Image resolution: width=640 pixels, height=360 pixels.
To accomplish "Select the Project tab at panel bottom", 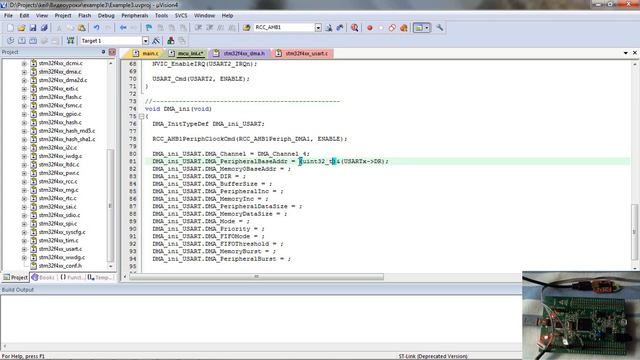I will point(16,278).
